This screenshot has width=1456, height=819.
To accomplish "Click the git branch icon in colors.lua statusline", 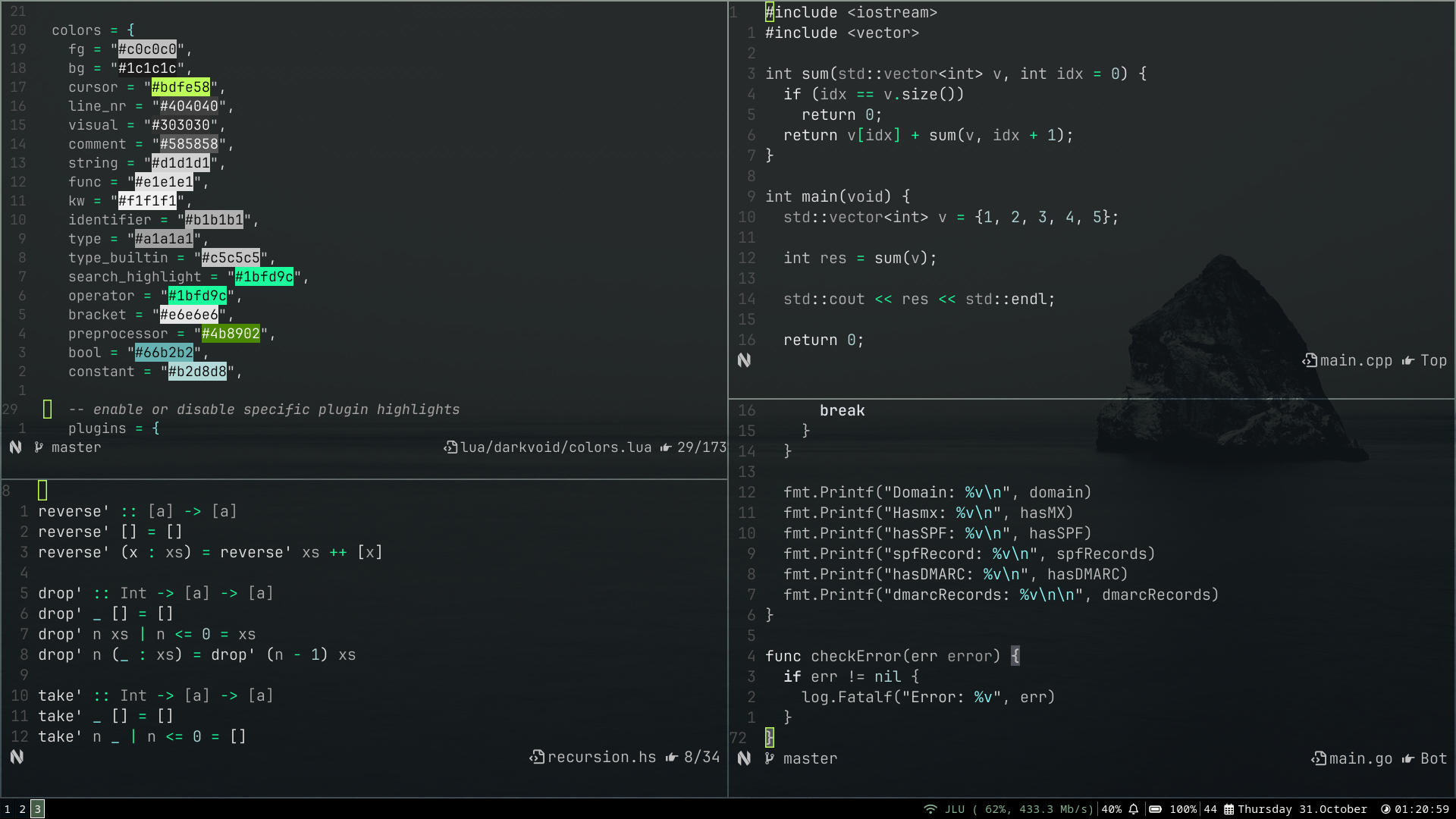I will click(39, 447).
